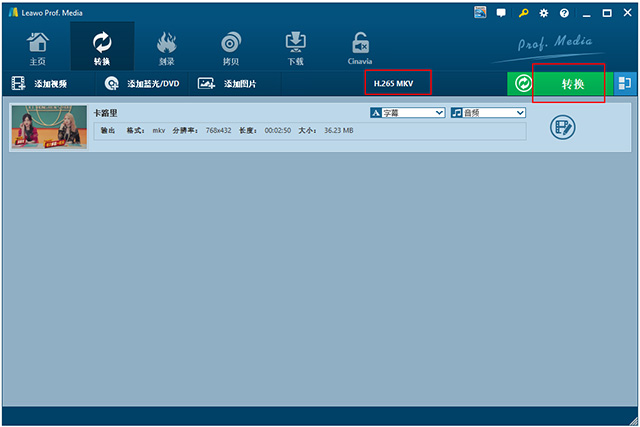Open the 字幕 subtitle dropdown
Viewport: 640px width, 427px height.
point(408,113)
